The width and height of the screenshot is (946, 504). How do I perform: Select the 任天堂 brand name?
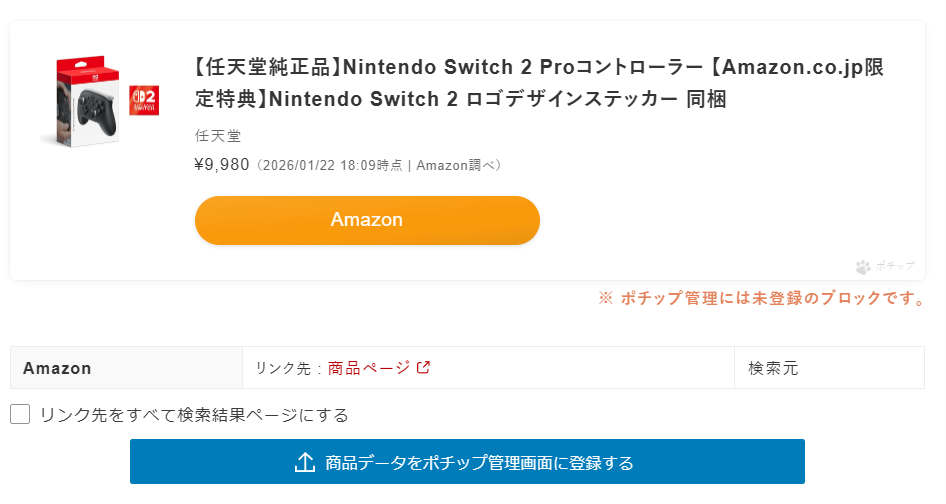[217, 136]
